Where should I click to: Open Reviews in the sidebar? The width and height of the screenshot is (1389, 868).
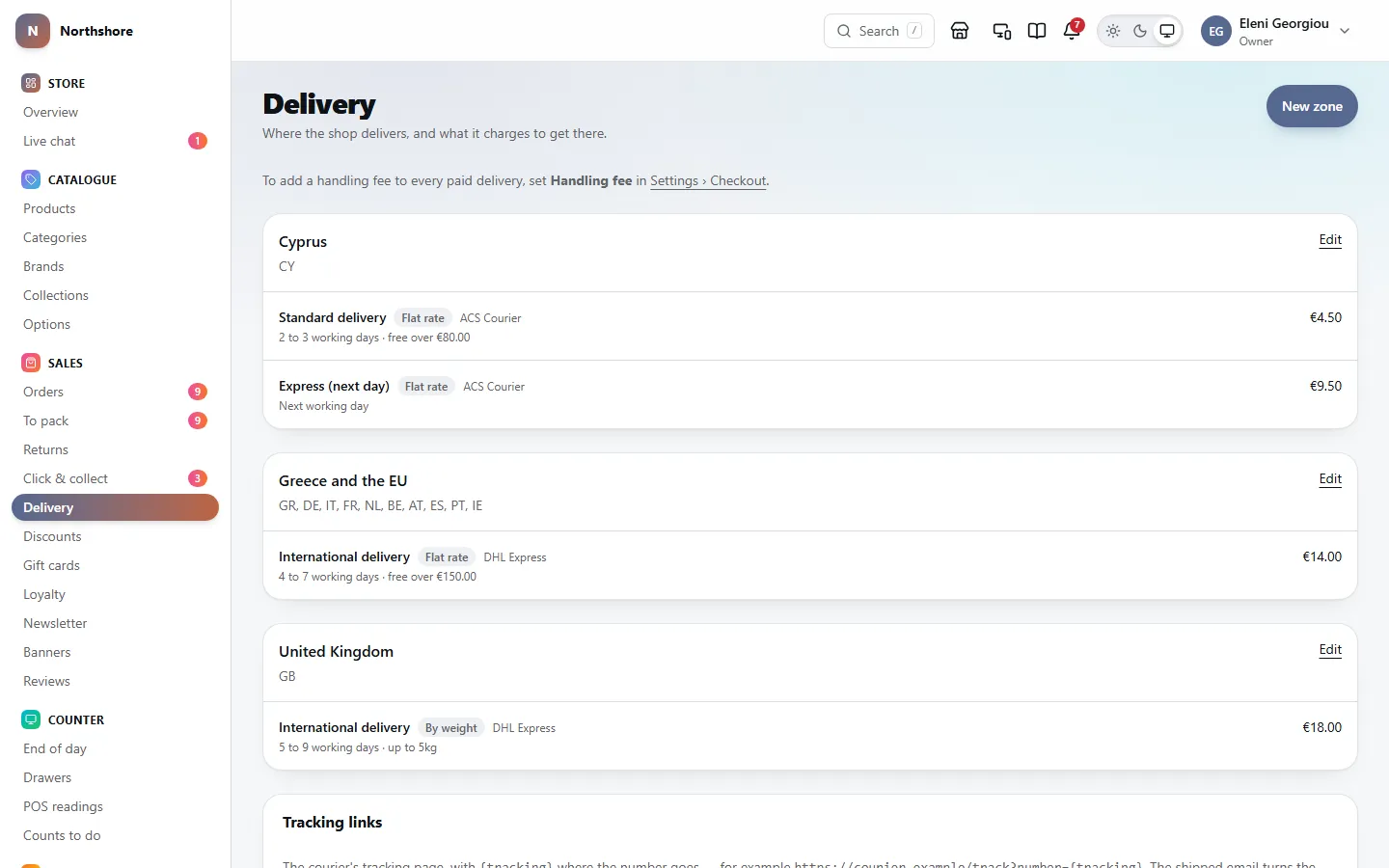115,681
